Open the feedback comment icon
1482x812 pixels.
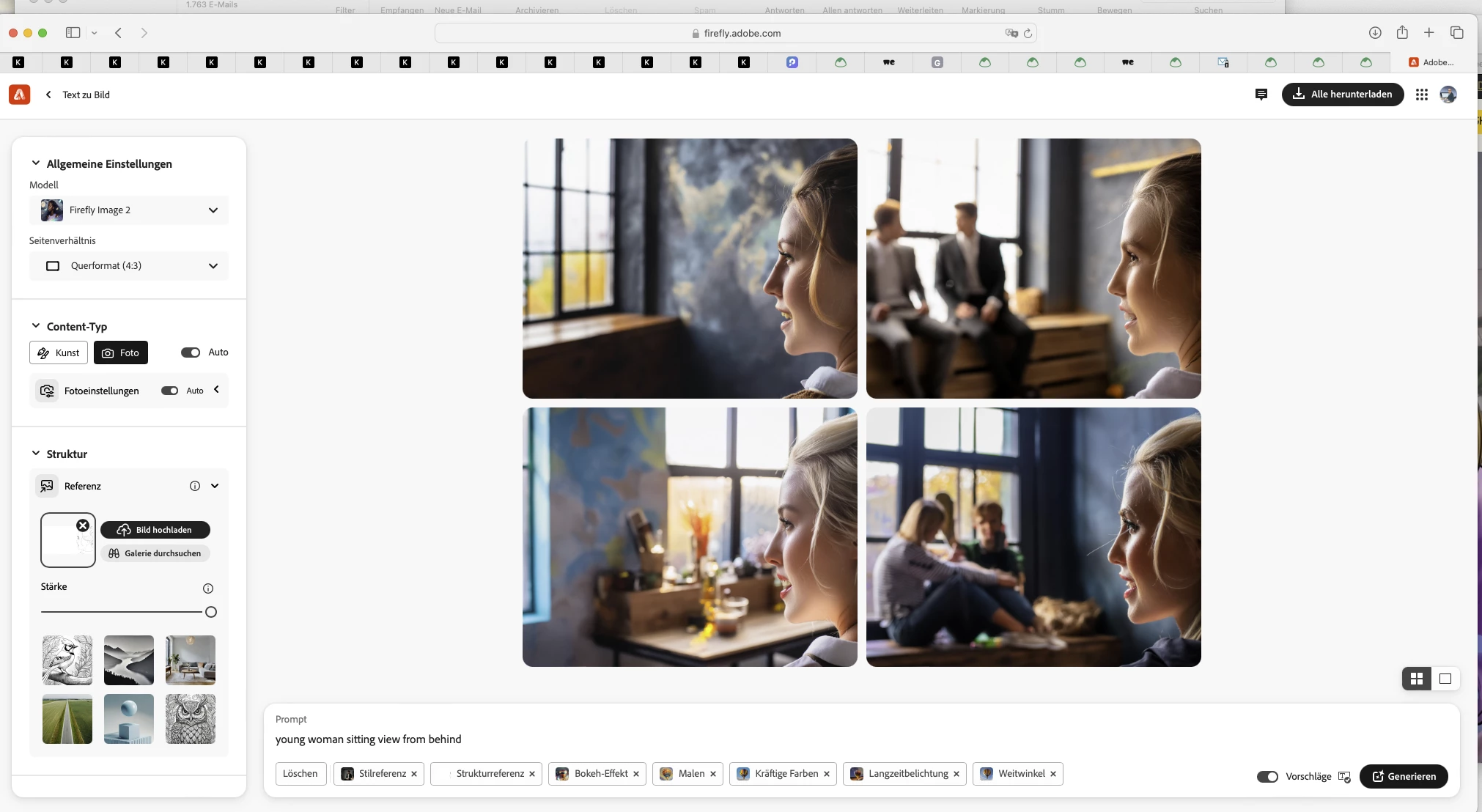pos(1261,95)
